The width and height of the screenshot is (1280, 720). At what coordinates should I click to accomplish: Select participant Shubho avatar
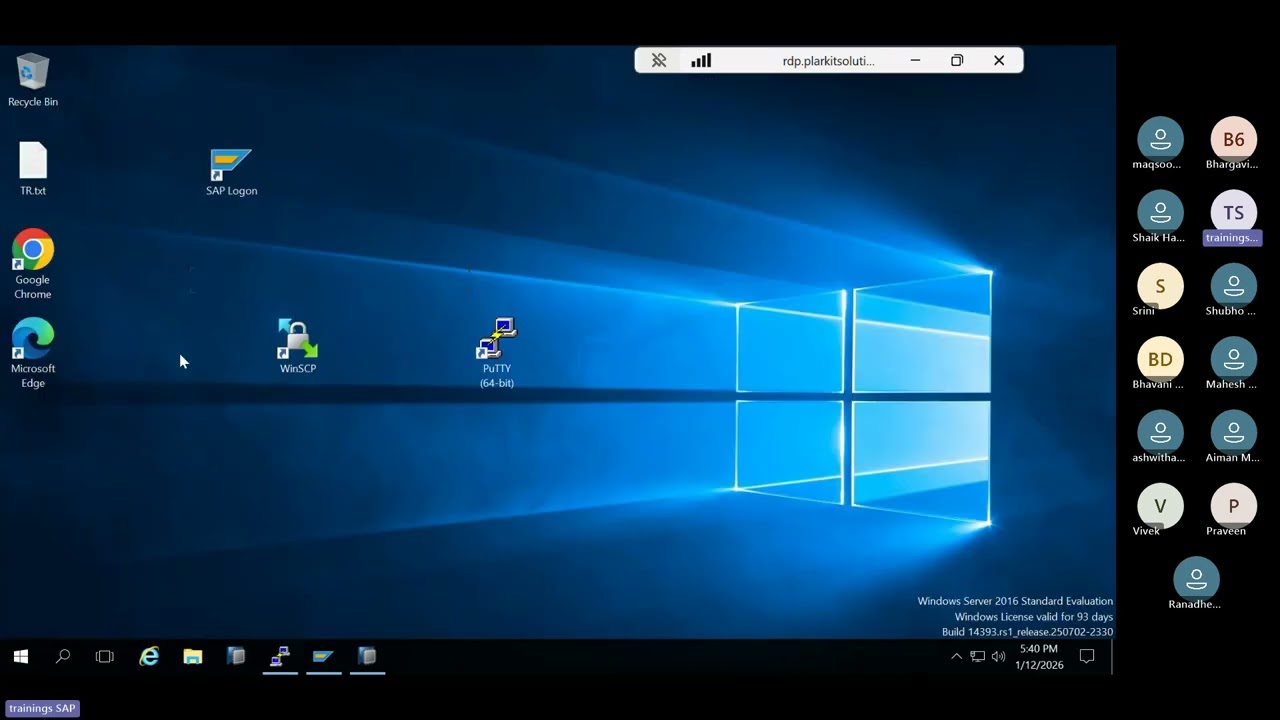click(1233, 286)
